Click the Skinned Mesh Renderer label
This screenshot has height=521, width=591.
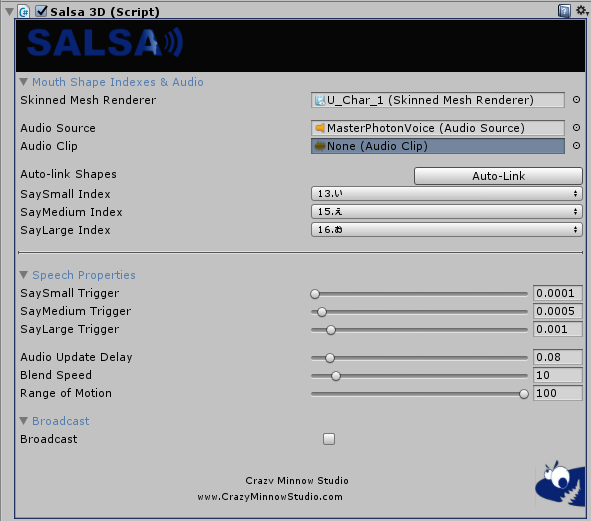[x=88, y=100]
